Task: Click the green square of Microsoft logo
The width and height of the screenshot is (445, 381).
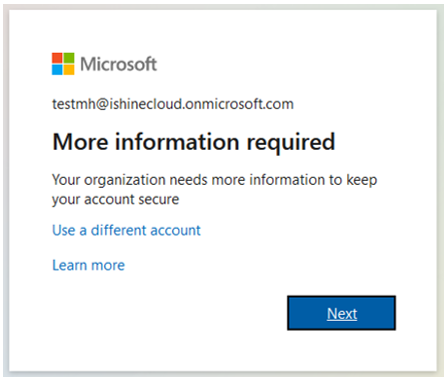Action: point(69,58)
